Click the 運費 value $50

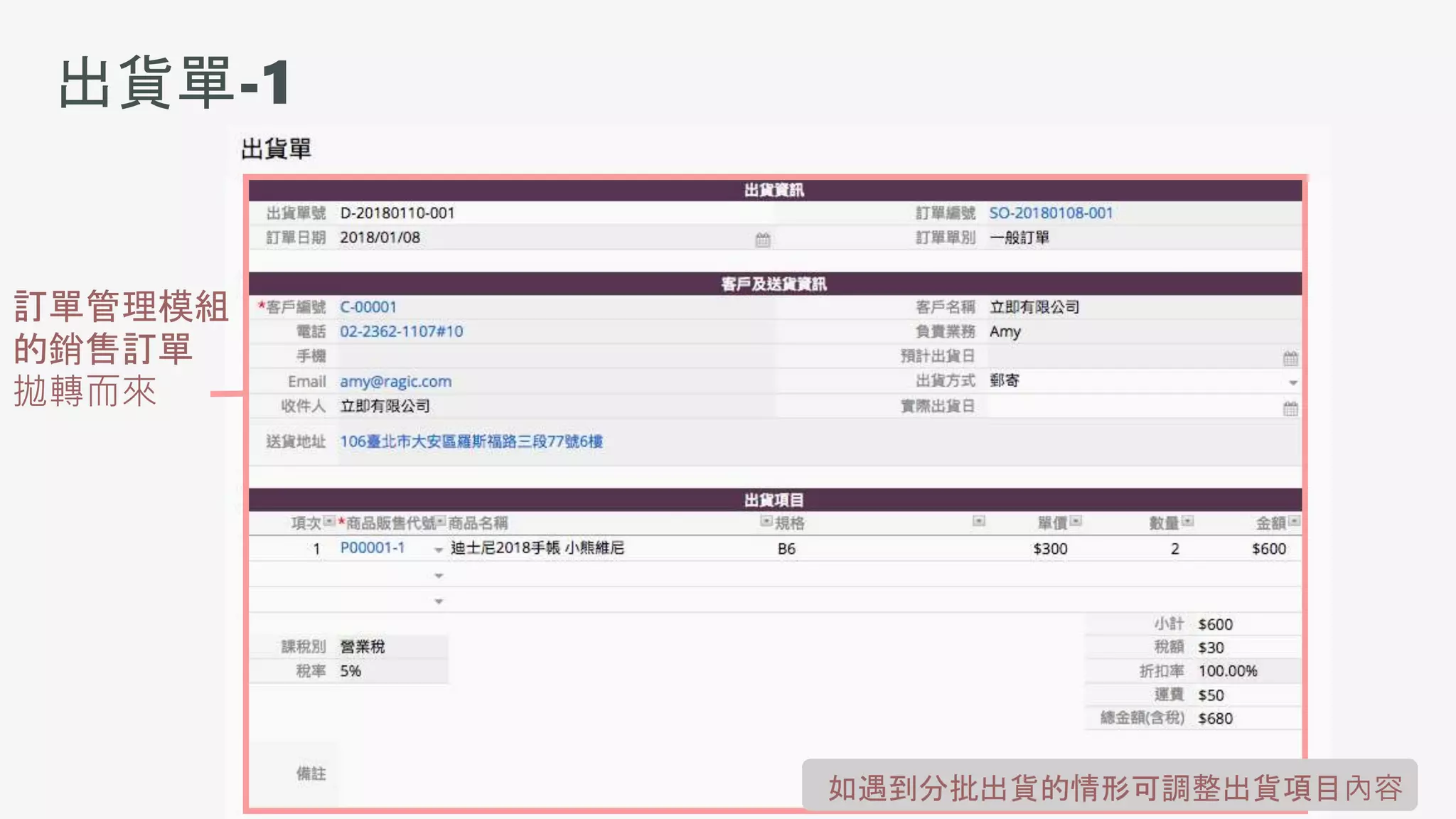coord(1211,695)
